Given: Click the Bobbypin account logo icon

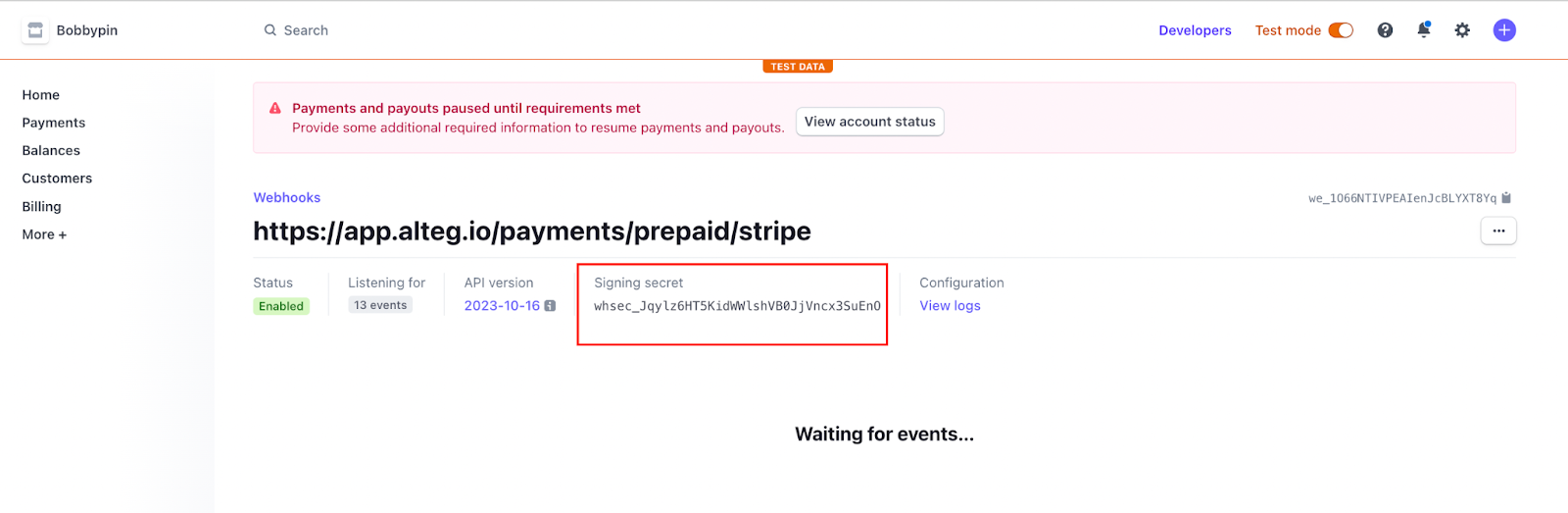Looking at the screenshot, I should click(35, 30).
